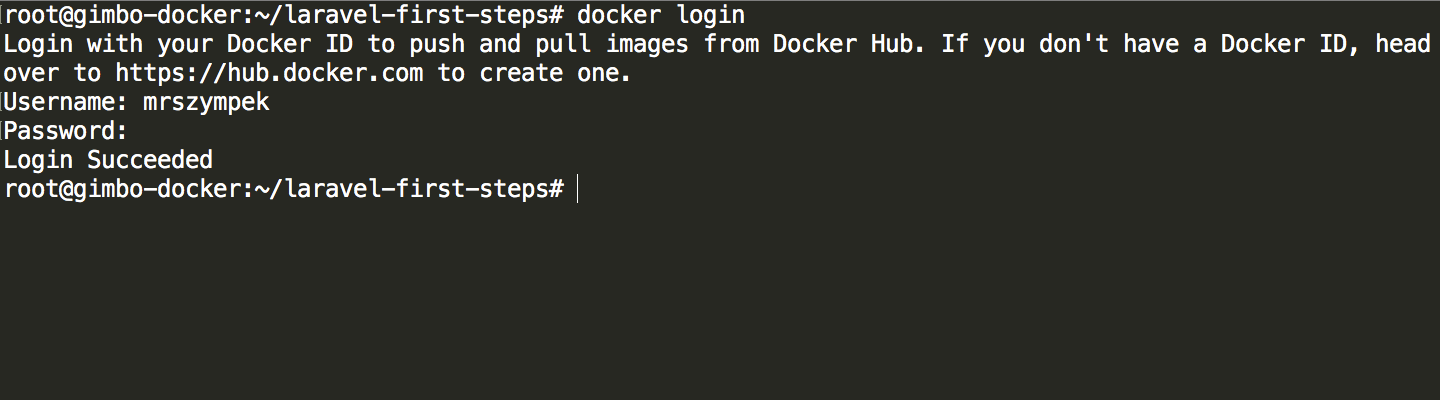Click the word 'from' before Docker Hub

pyautogui.click(x=731, y=44)
